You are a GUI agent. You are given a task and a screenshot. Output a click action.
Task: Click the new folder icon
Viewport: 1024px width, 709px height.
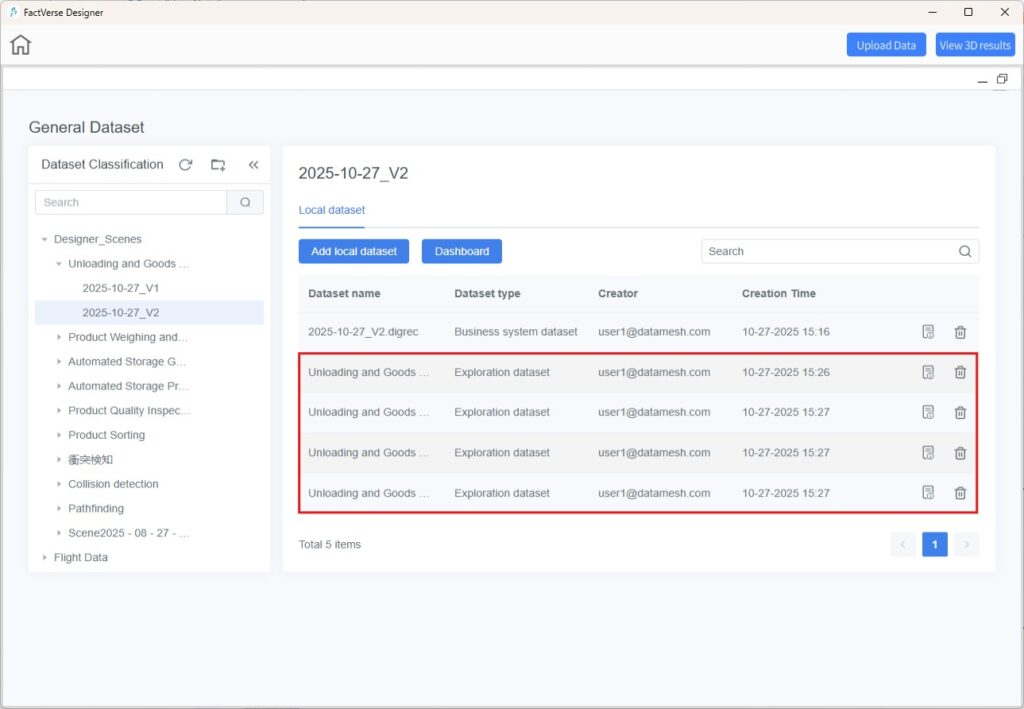(x=218, y=165)
